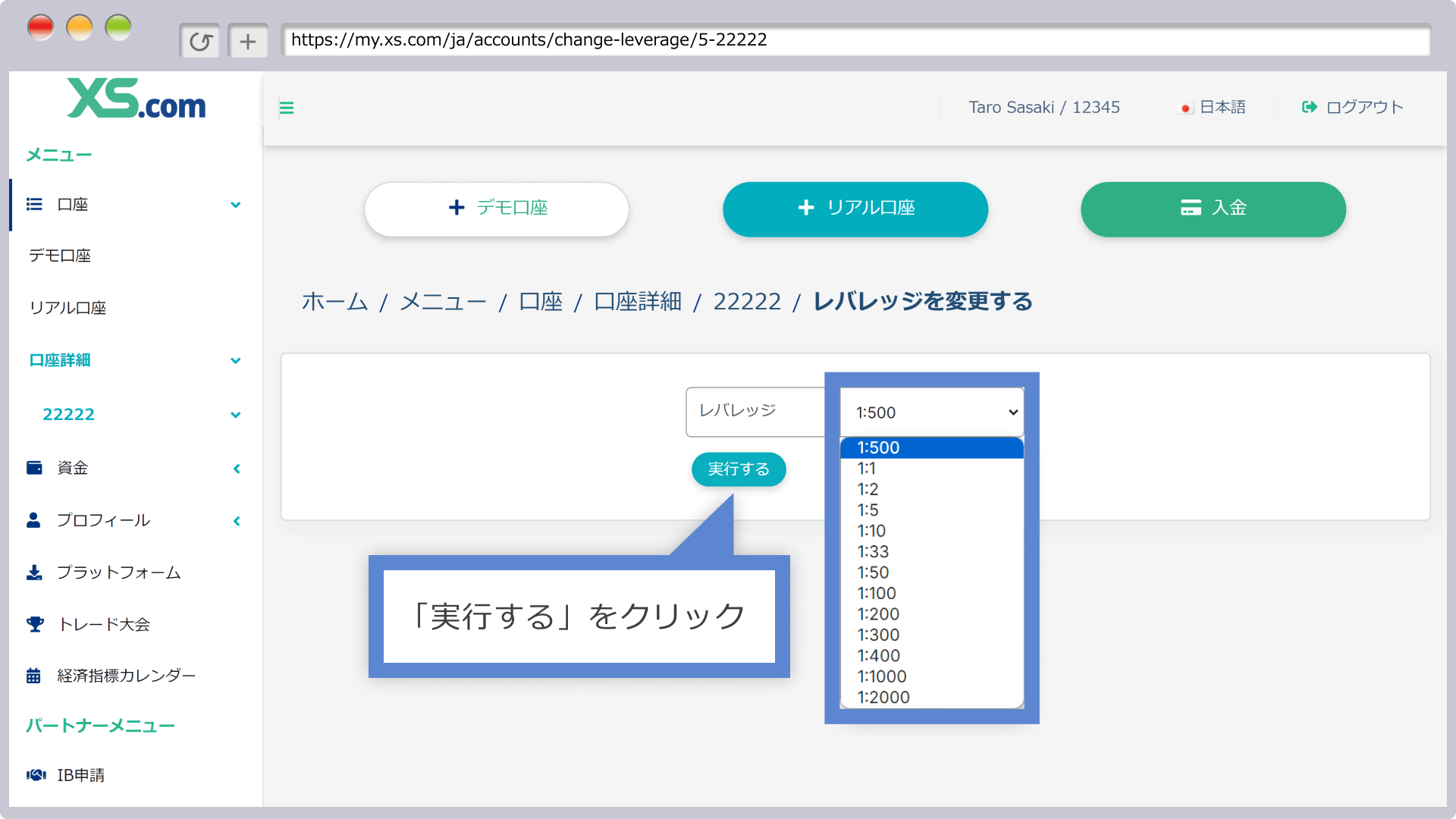1456x819 pixels.
Task: Click ログアウト link
Action: [x=1364, y=107]
